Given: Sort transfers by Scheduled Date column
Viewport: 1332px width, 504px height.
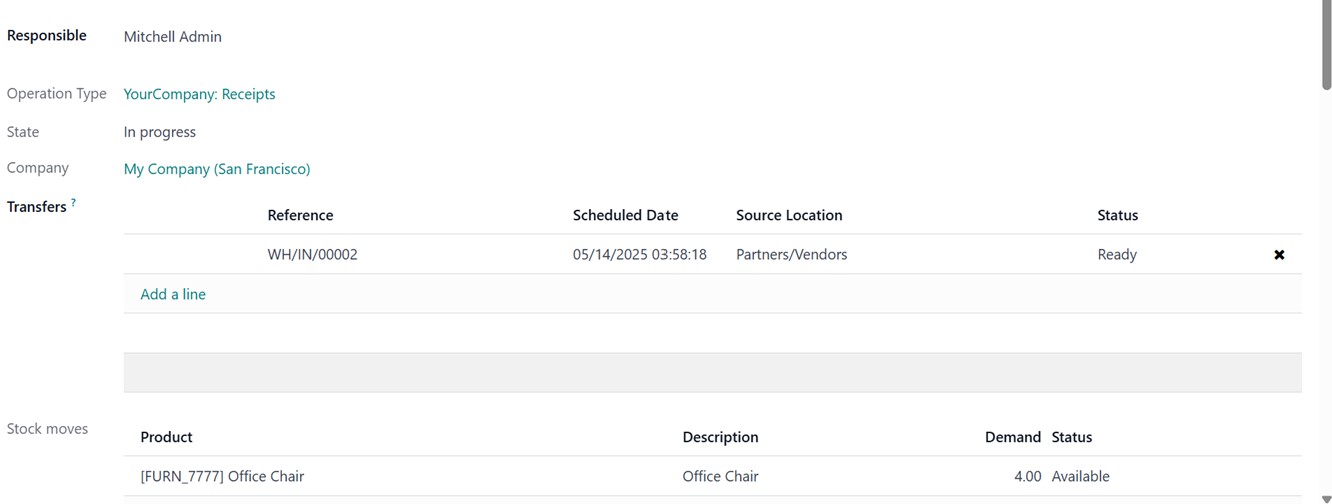Looking at the screenshot, I should click(625, 215).
